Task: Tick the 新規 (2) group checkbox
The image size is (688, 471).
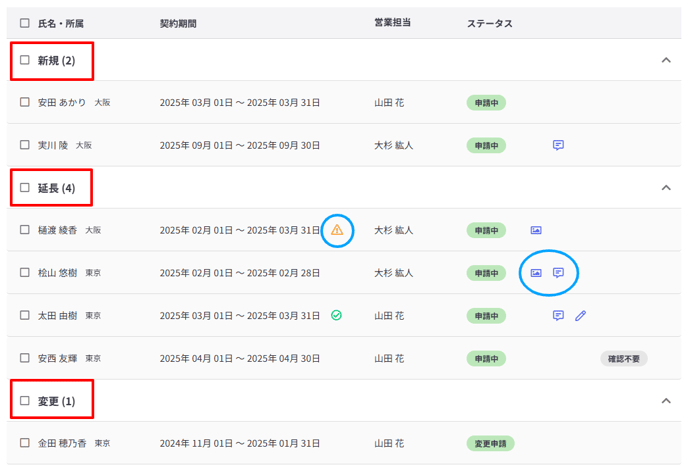Action: click(25, 60)
